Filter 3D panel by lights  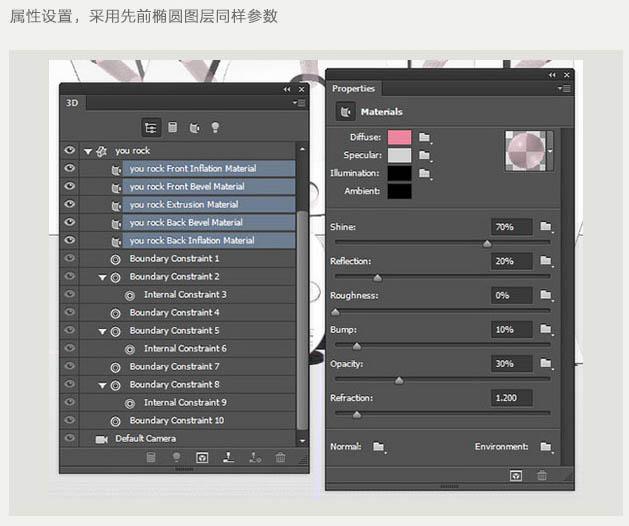pos(214,127)
